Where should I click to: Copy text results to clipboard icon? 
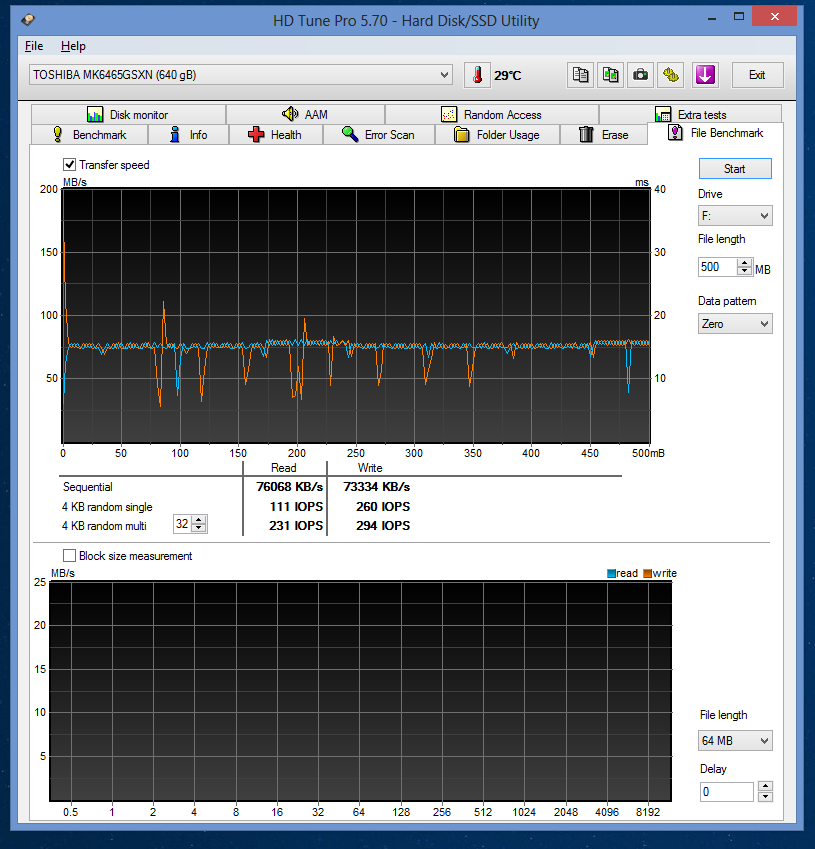[x=581, y=75]
